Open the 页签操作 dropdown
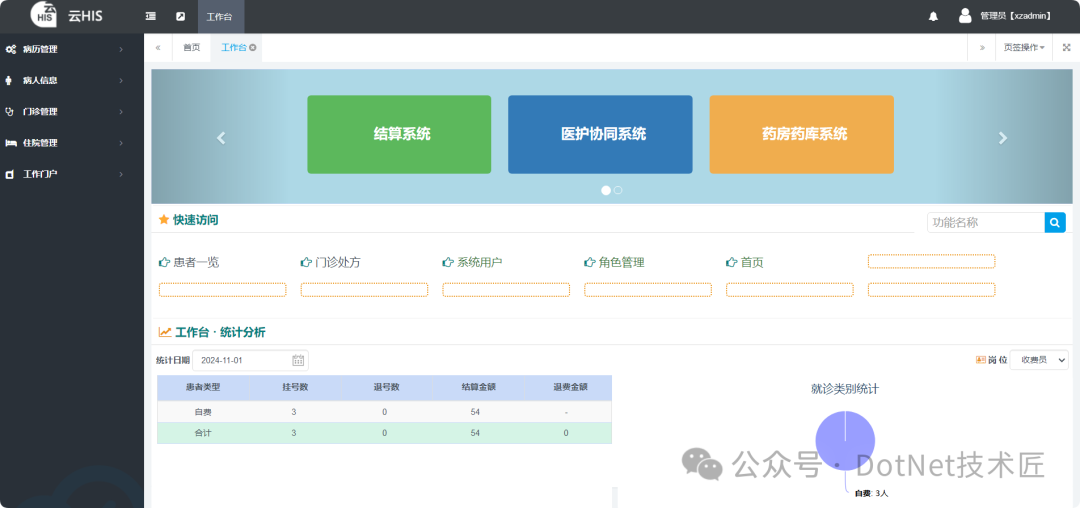Image resolution: width=1080 pixels, height=508 pixels. (1024, 47)
